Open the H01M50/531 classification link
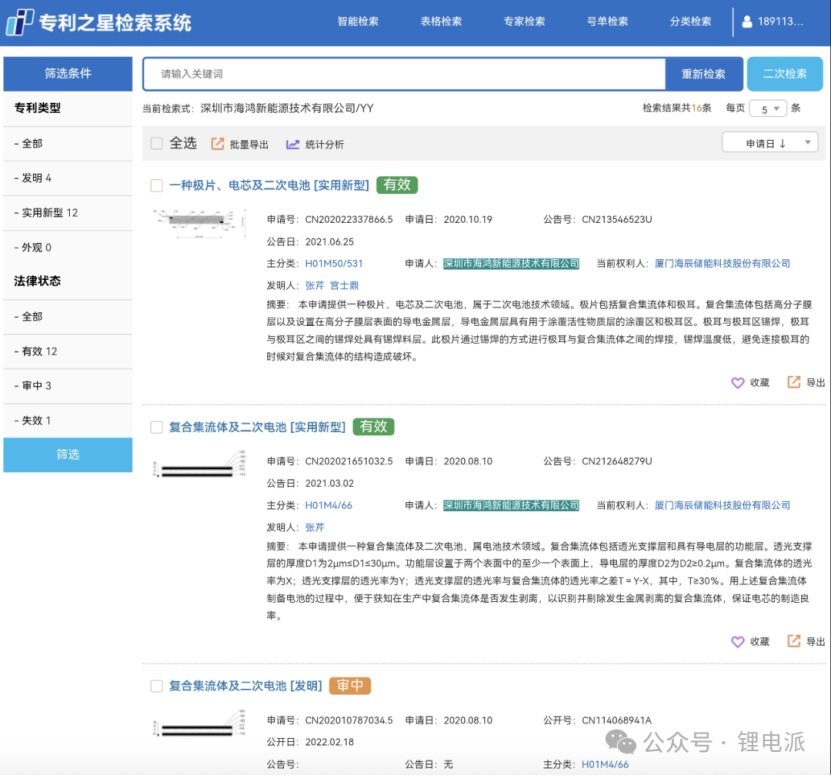The width and height of the screenshot is (831, 776). tap(334, 264)
